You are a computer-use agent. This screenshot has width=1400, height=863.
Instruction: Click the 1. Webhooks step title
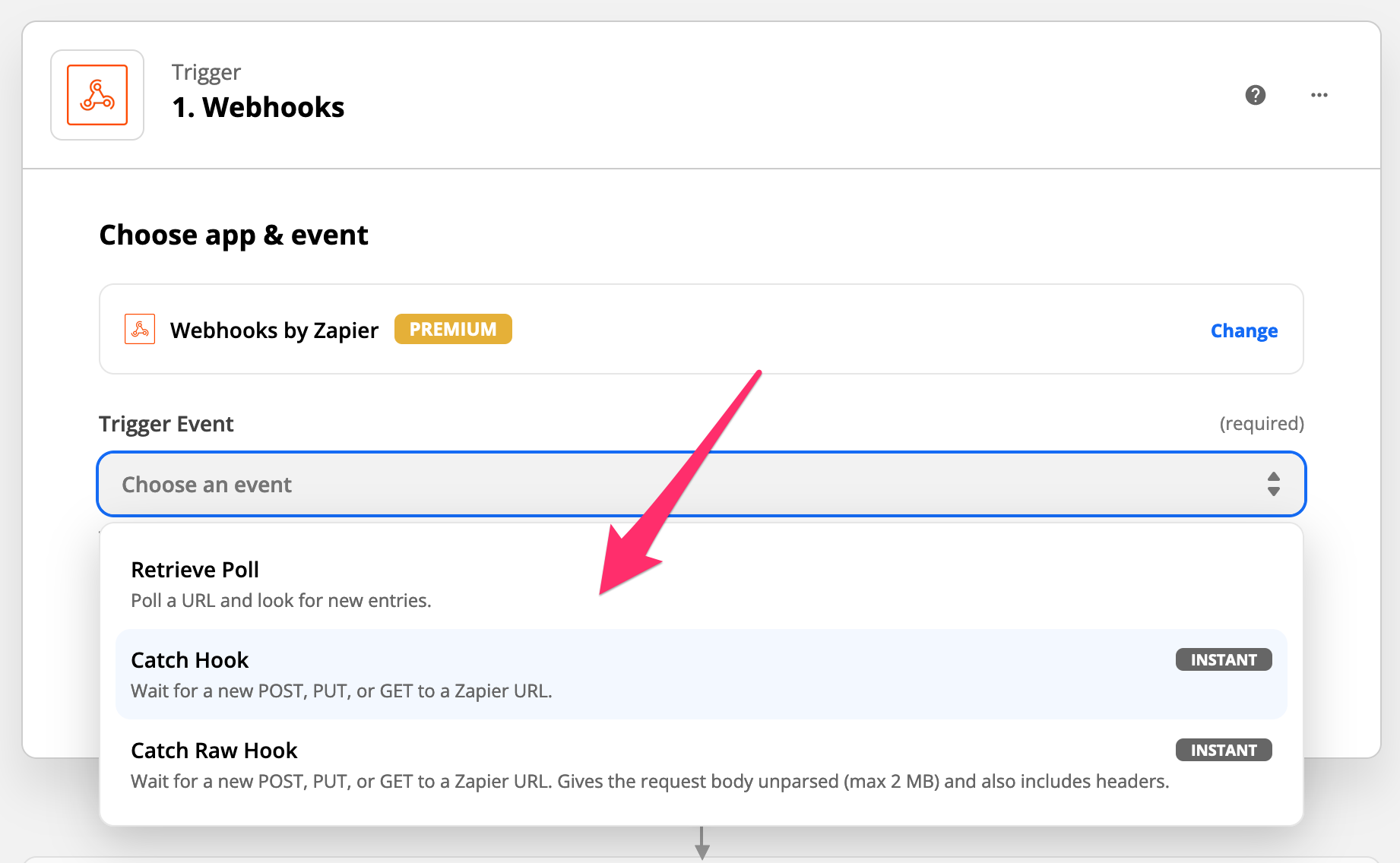click(258, 107)
